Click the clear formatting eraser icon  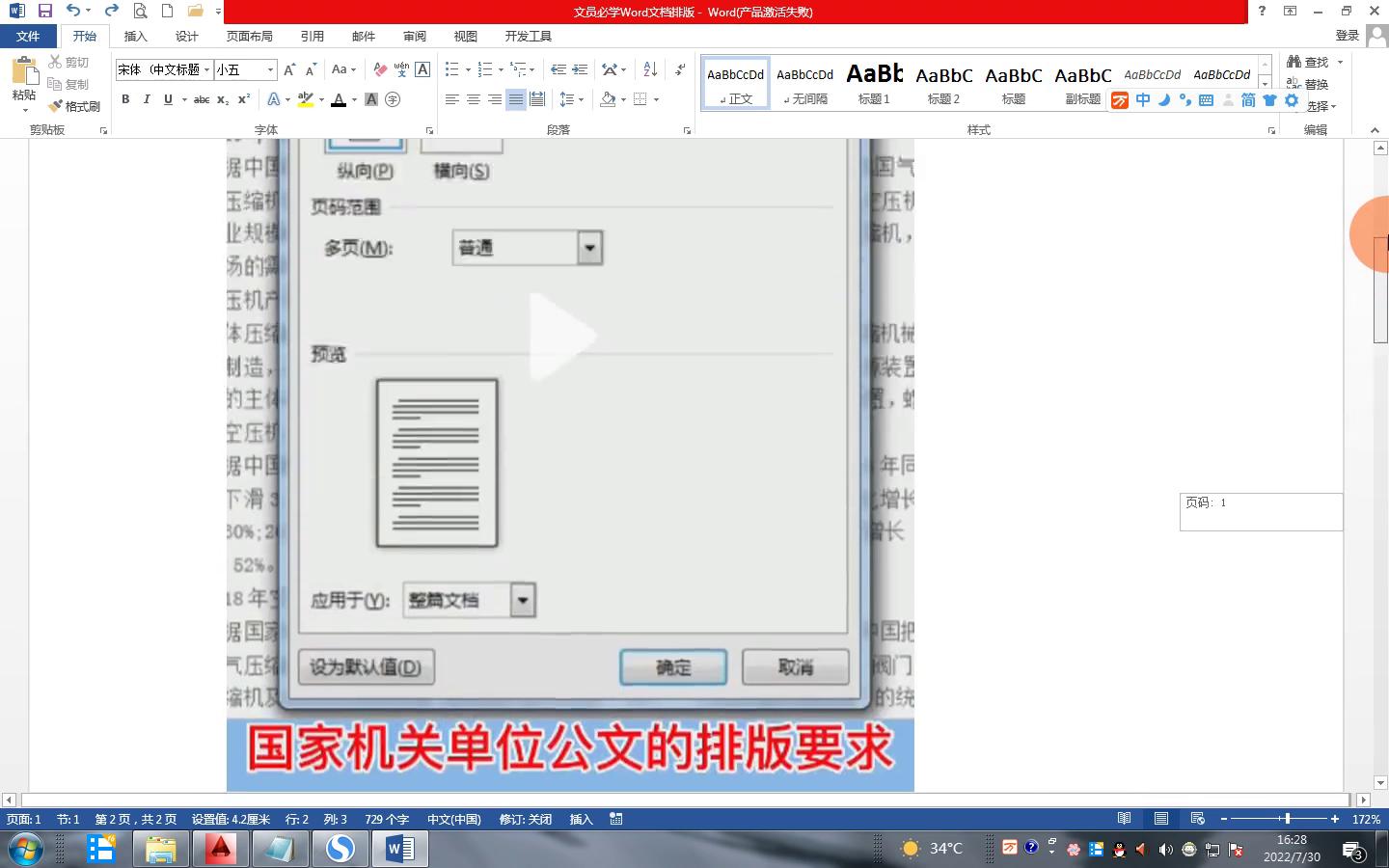coord(380,69)
